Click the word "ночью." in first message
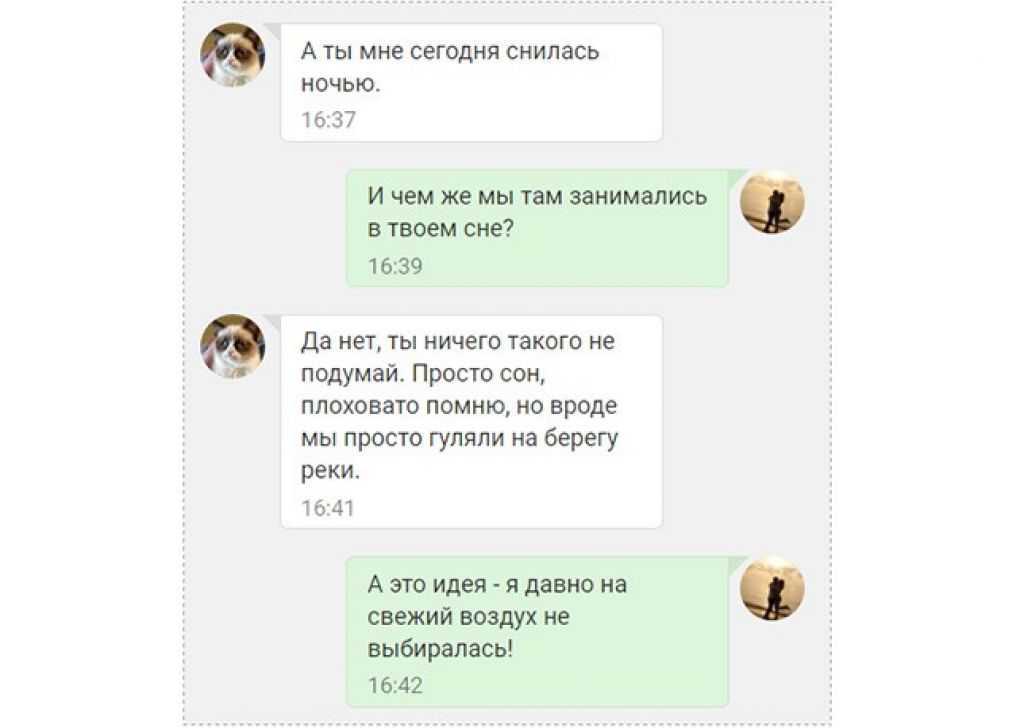The image size is (1024, 728). (x=340, y=84)
